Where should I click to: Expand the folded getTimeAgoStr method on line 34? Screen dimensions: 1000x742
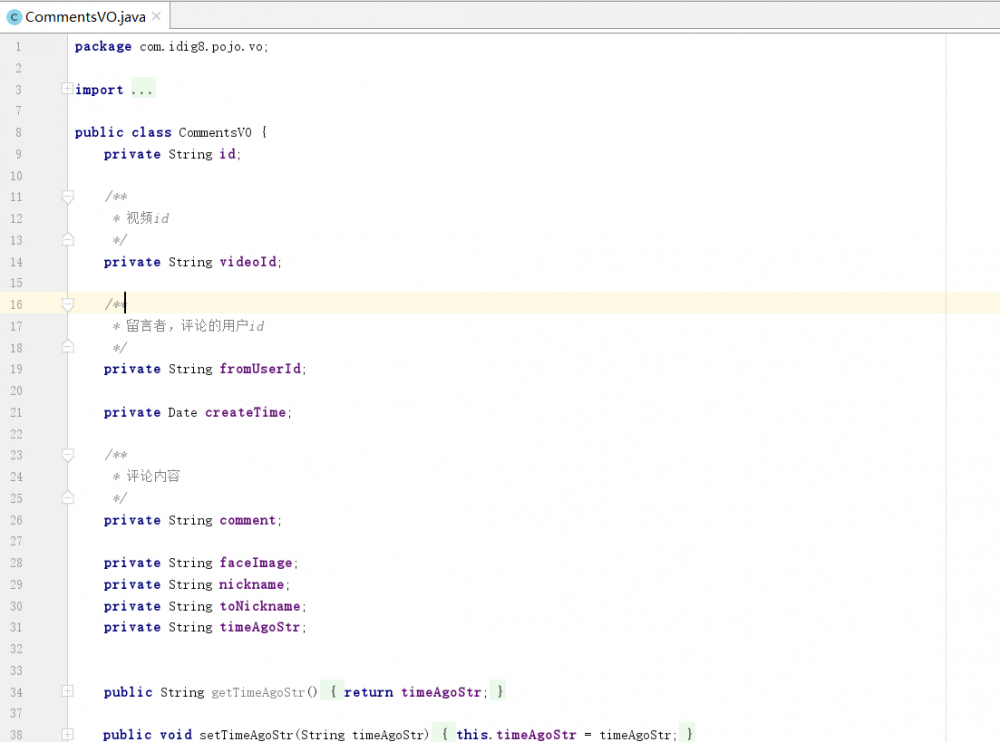(67, 691)
